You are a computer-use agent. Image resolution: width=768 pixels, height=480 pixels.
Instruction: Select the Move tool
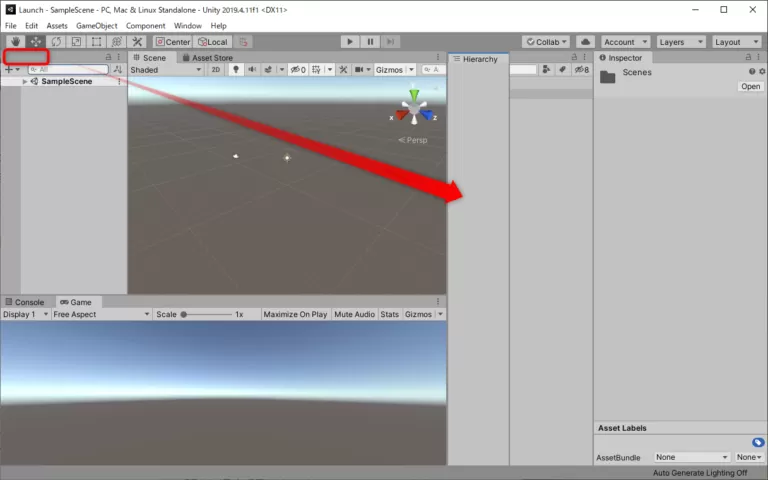click(x=36, y=42)
